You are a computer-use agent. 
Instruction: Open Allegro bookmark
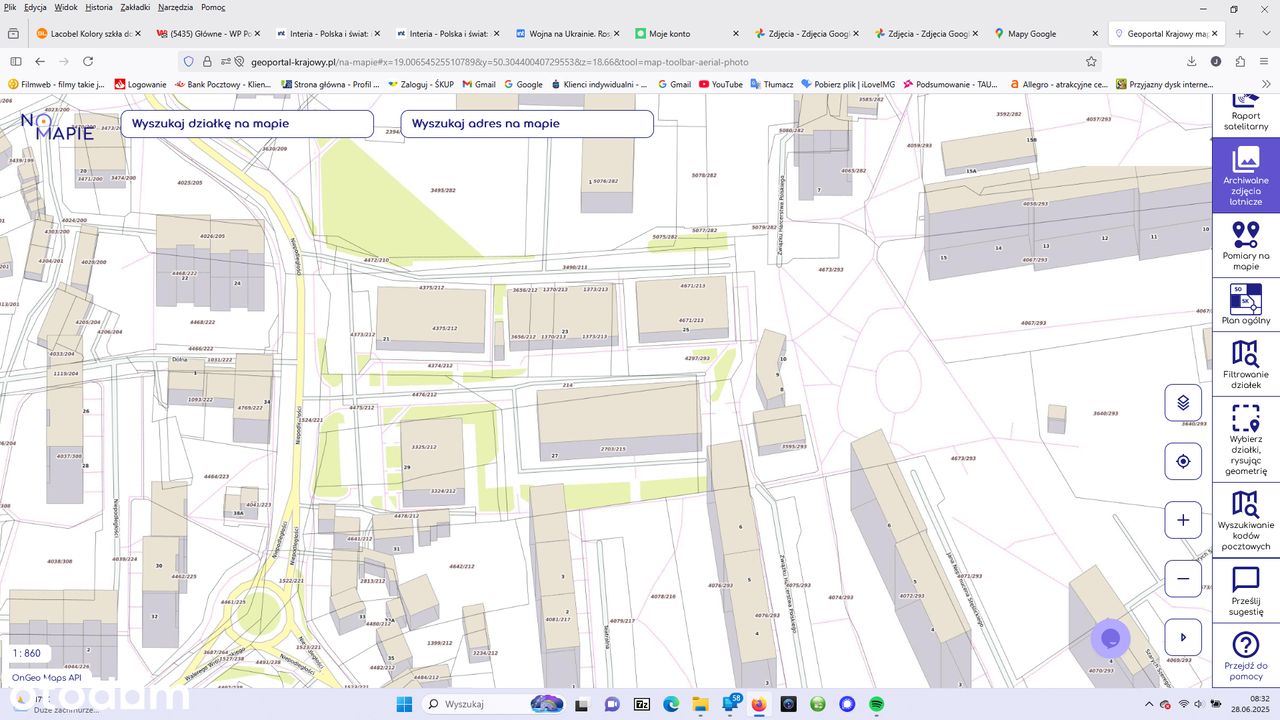click(1057, 85)
